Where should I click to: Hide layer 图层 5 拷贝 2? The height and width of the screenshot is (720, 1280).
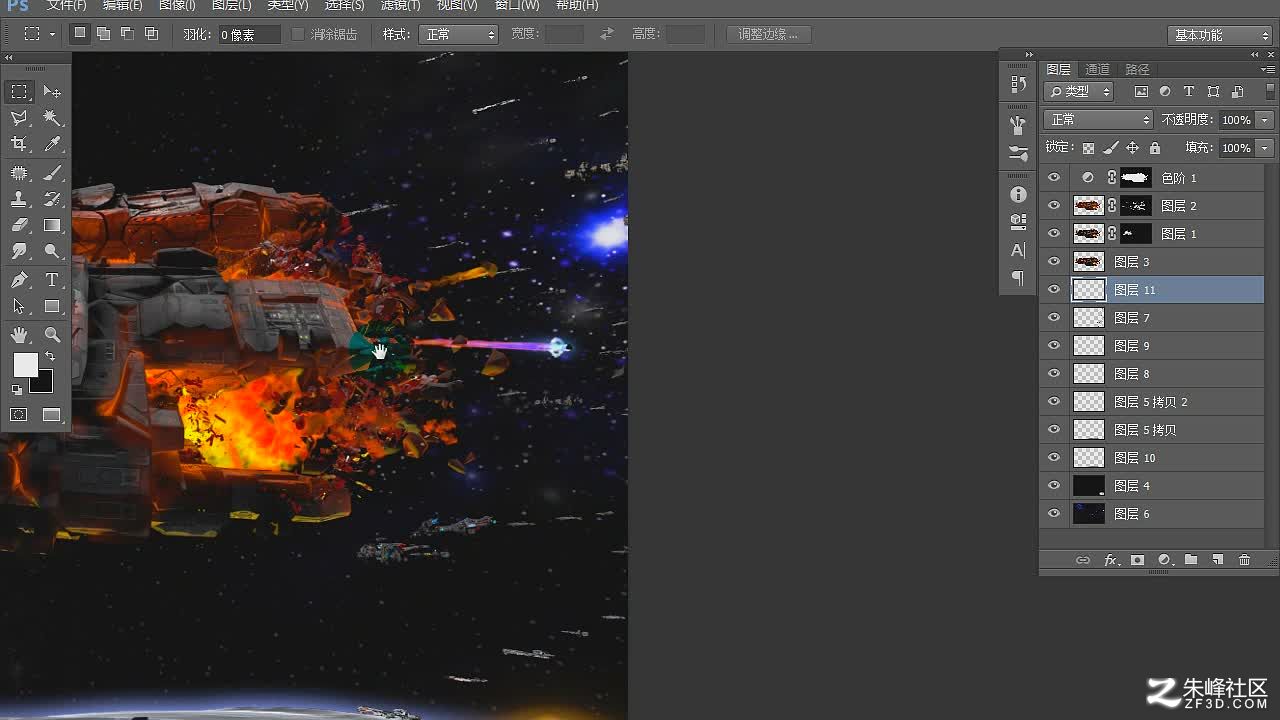point(1053,402)
